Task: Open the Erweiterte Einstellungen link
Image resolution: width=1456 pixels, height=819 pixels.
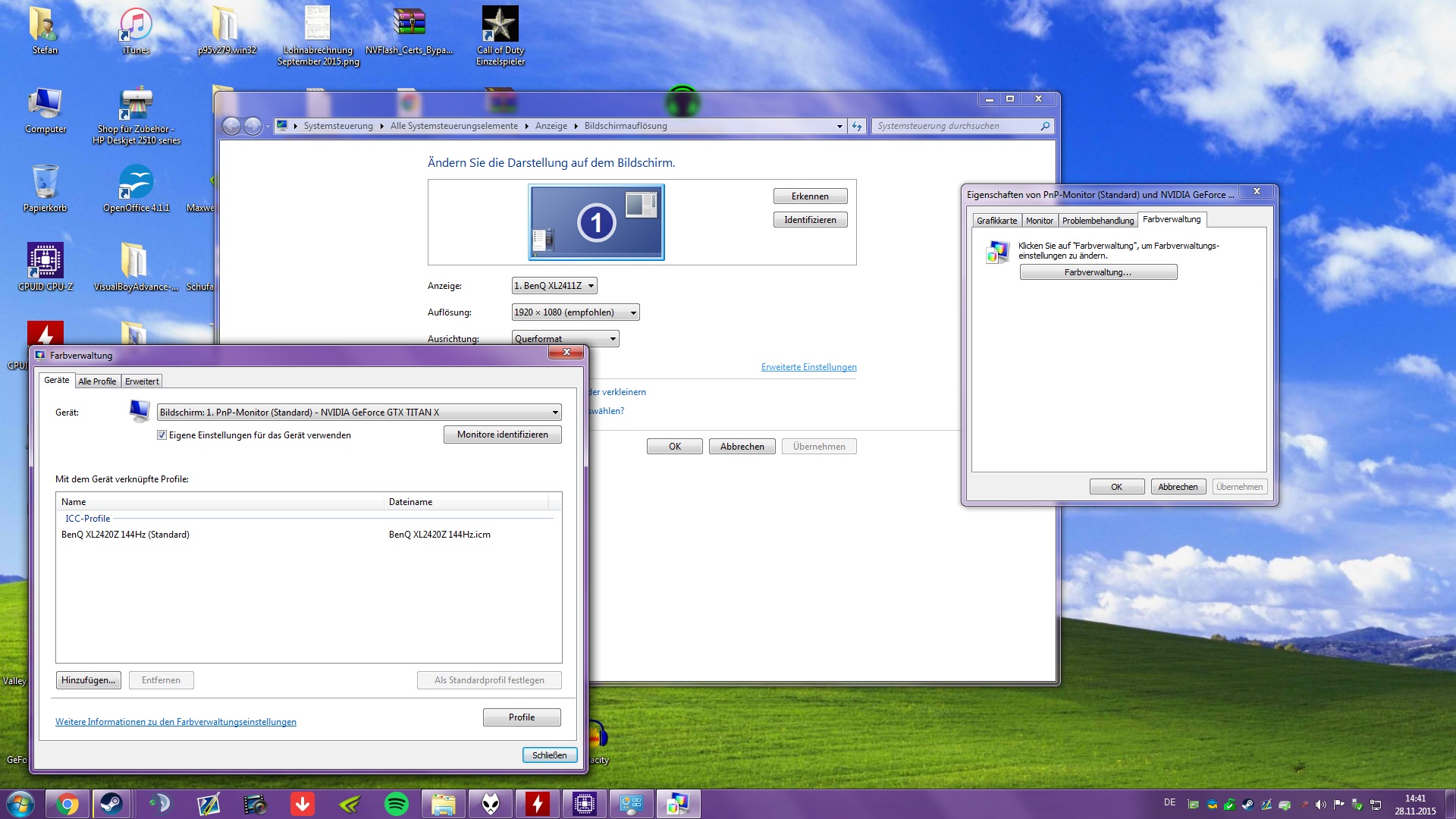Action: [808, 367]
